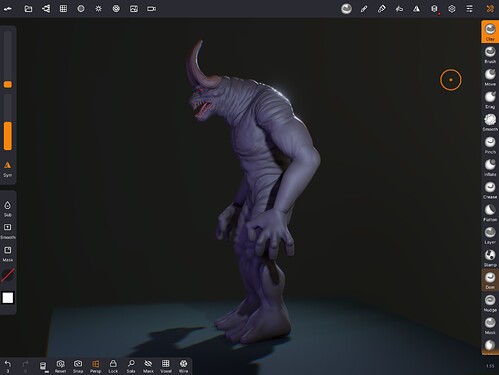Screen dimensions: 499x375
Task: Open the camera settings menu
Action: pos(151,9)
